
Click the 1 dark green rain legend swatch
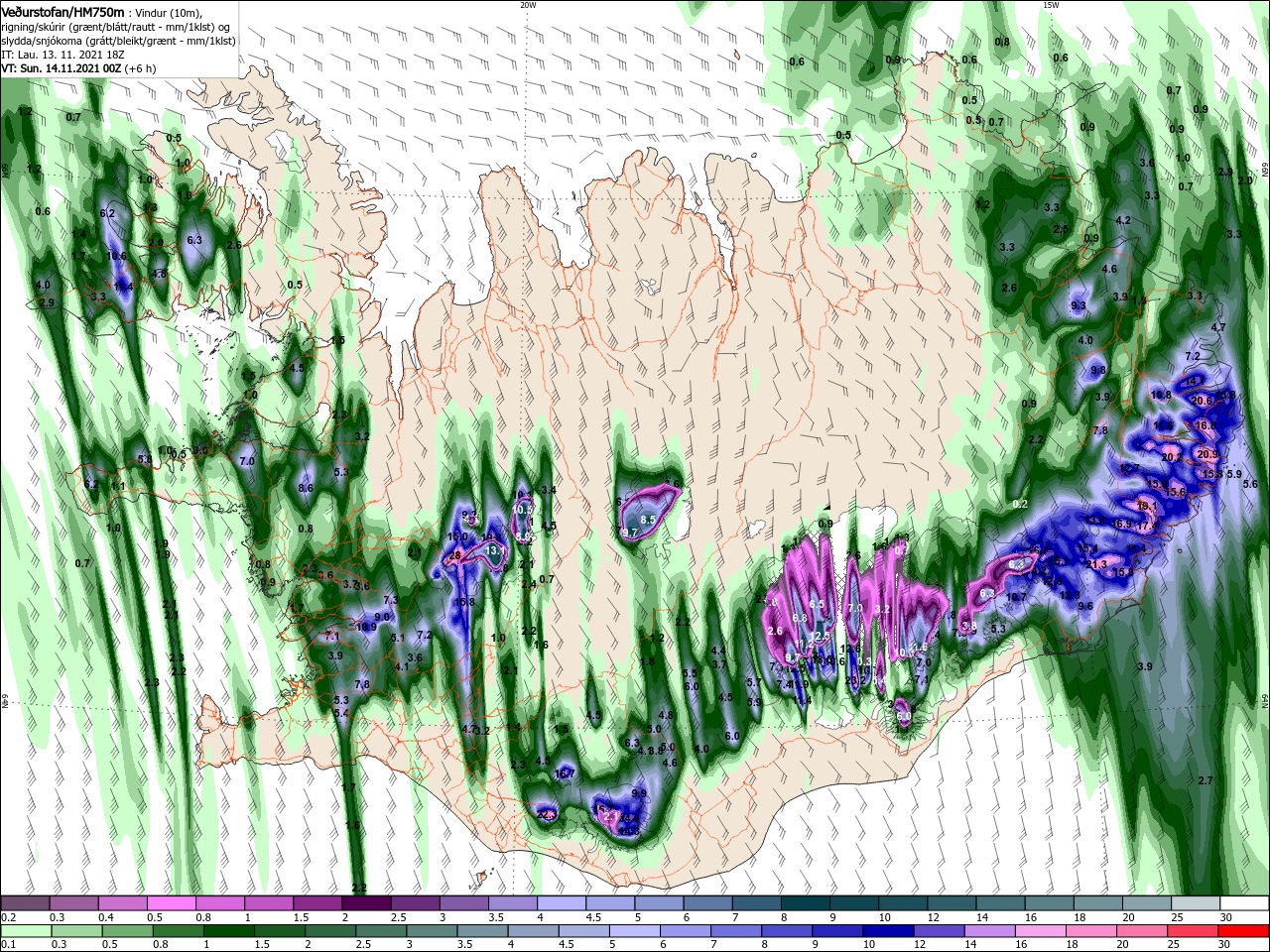(229, 931)
